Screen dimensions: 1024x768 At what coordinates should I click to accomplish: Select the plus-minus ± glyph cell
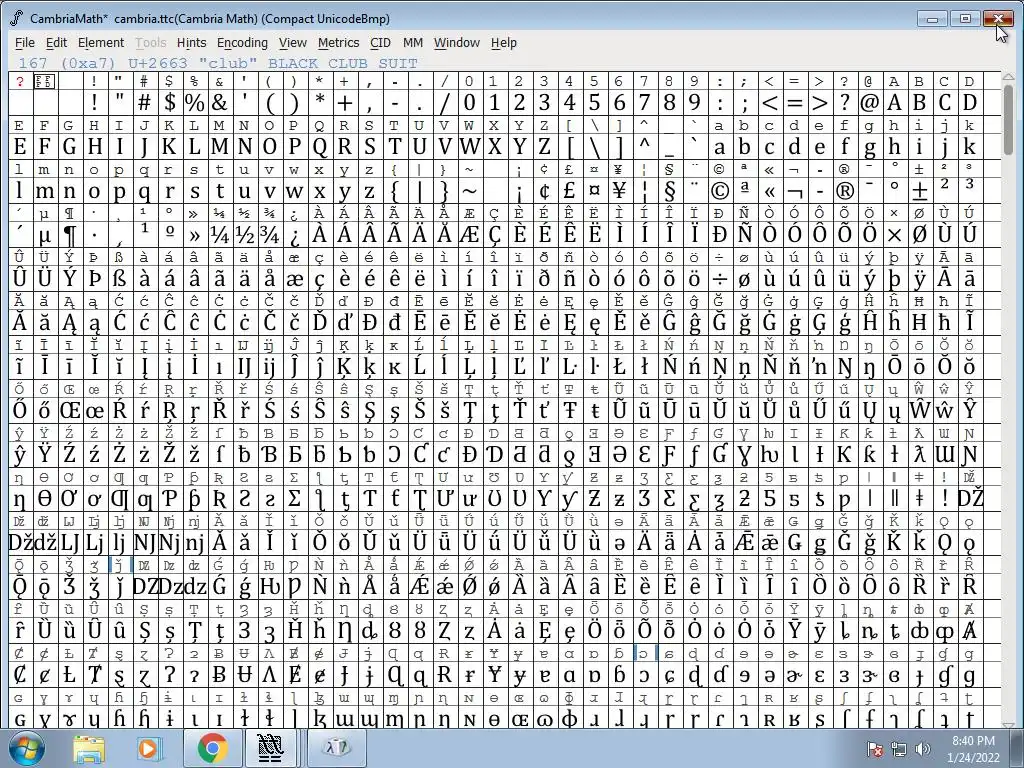point(920,191)
